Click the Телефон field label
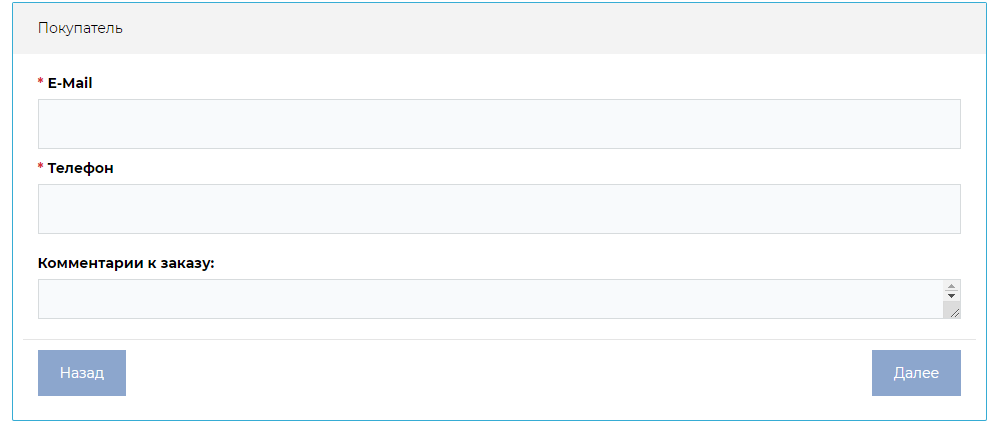 pyautogui.click(x=80, y=168)
